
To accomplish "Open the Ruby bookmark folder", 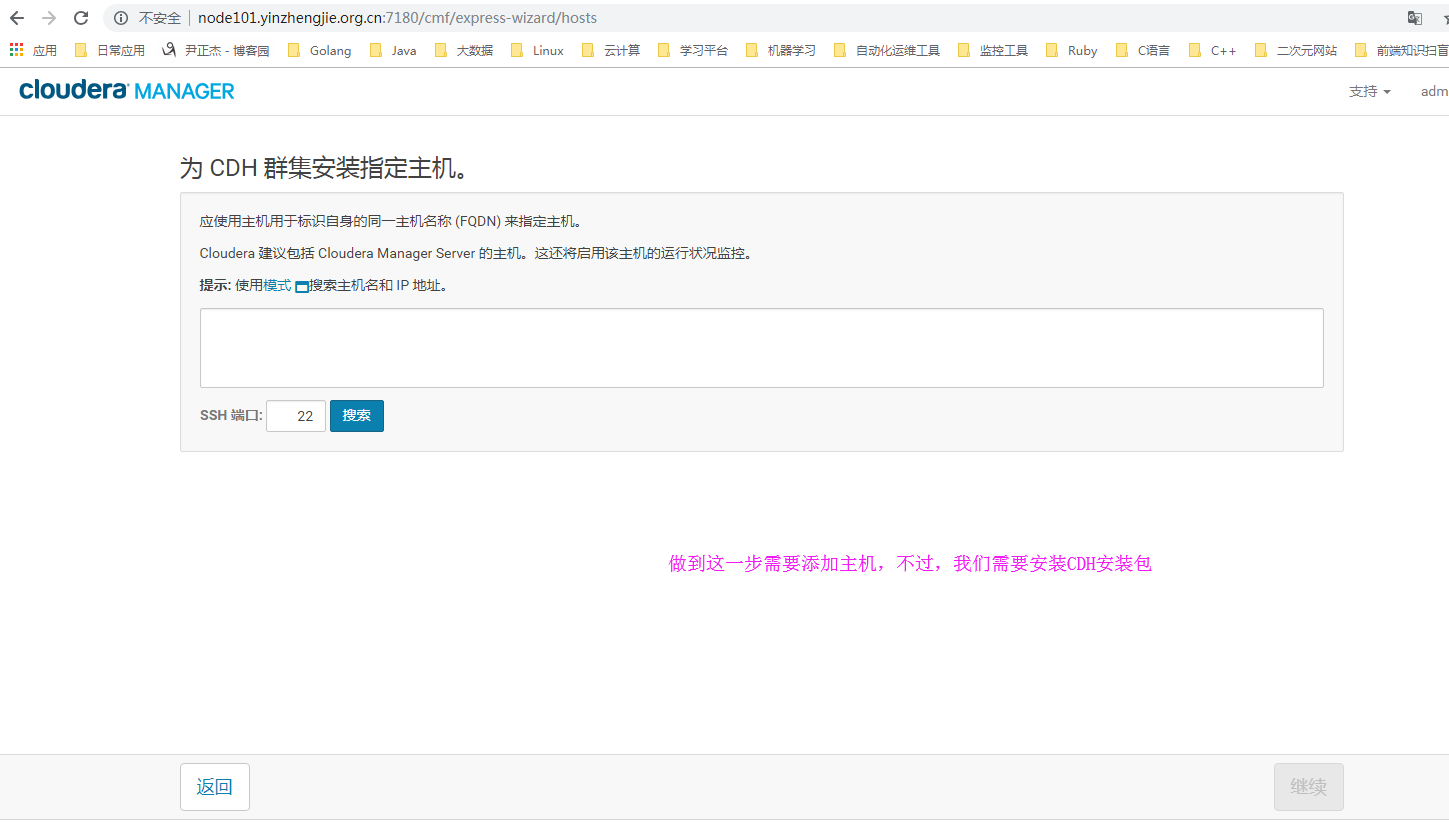I will 1072,50.
